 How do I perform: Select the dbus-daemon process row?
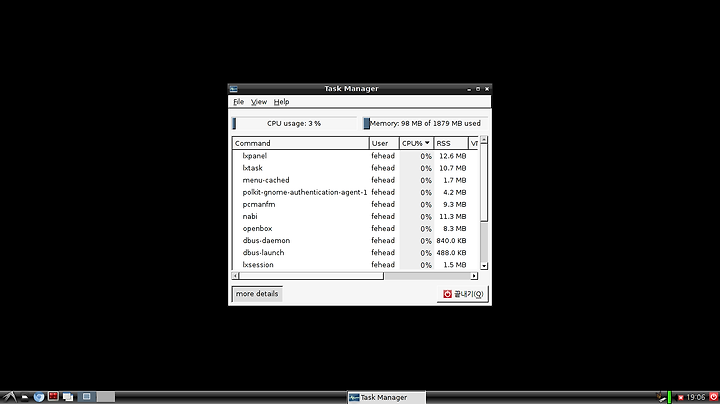356,241
